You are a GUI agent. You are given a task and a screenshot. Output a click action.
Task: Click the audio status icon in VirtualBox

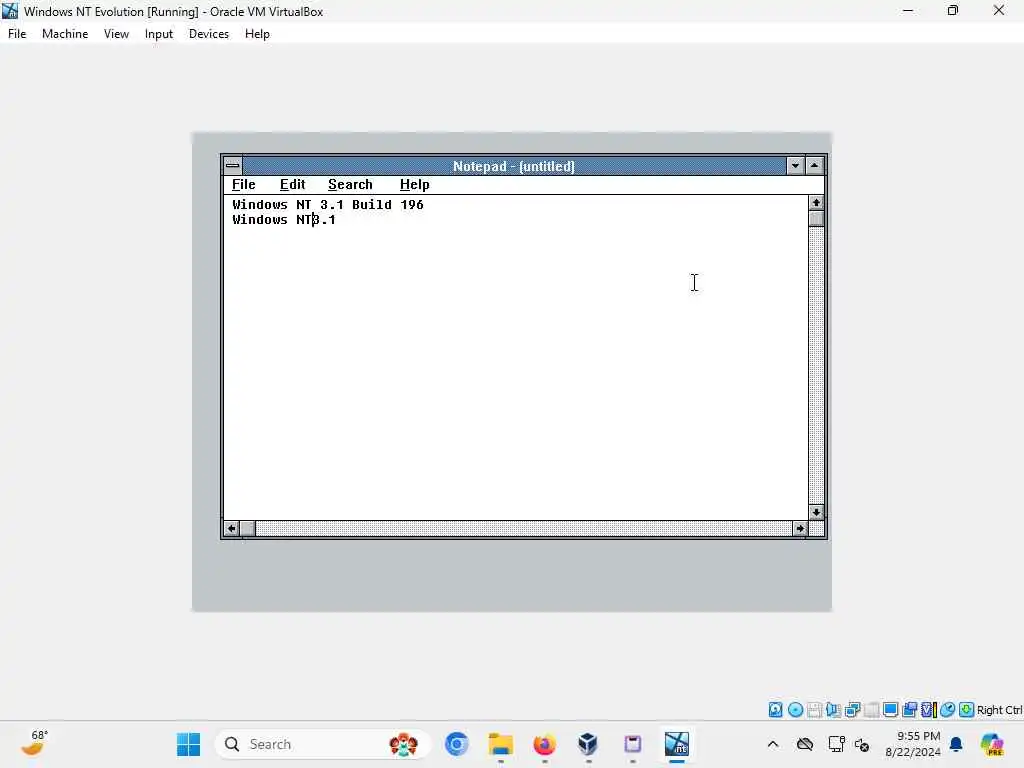click(x=833, y=710)
